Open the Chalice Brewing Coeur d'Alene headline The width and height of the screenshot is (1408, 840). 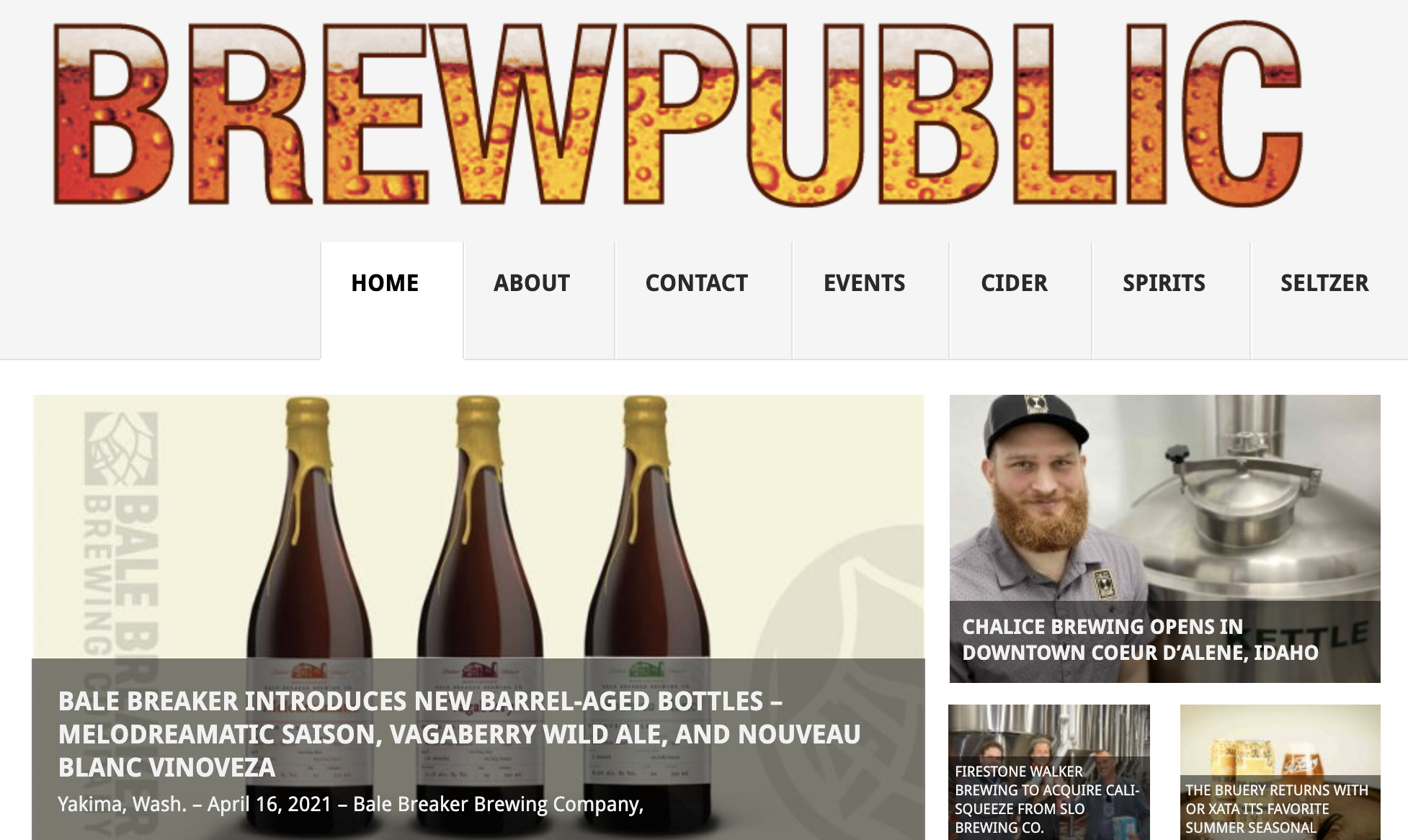pyautogui.click(x=1140, y=640)
